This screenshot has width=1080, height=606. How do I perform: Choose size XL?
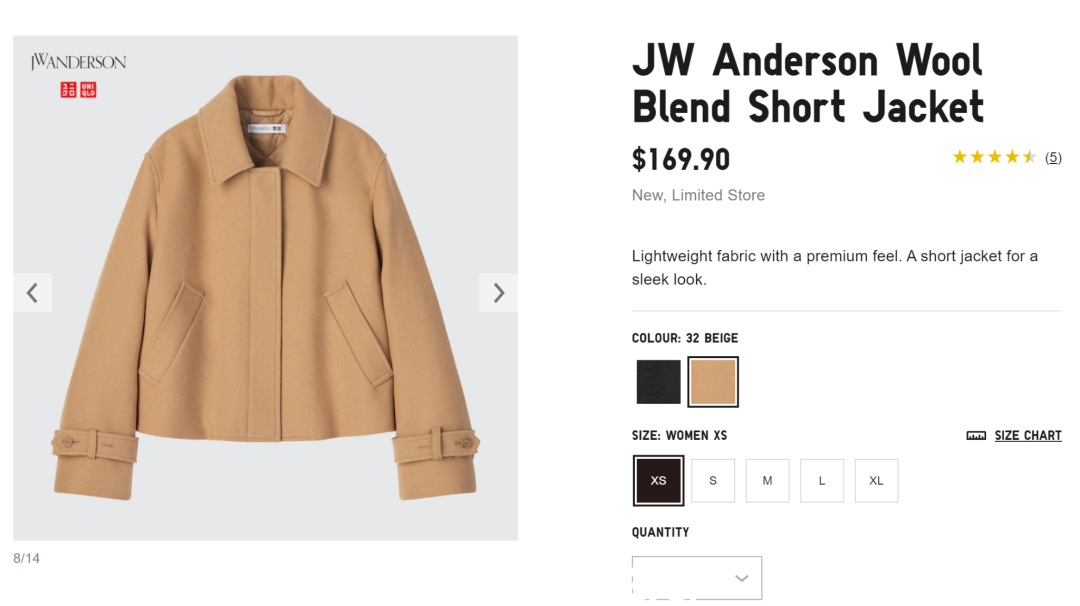876,481
